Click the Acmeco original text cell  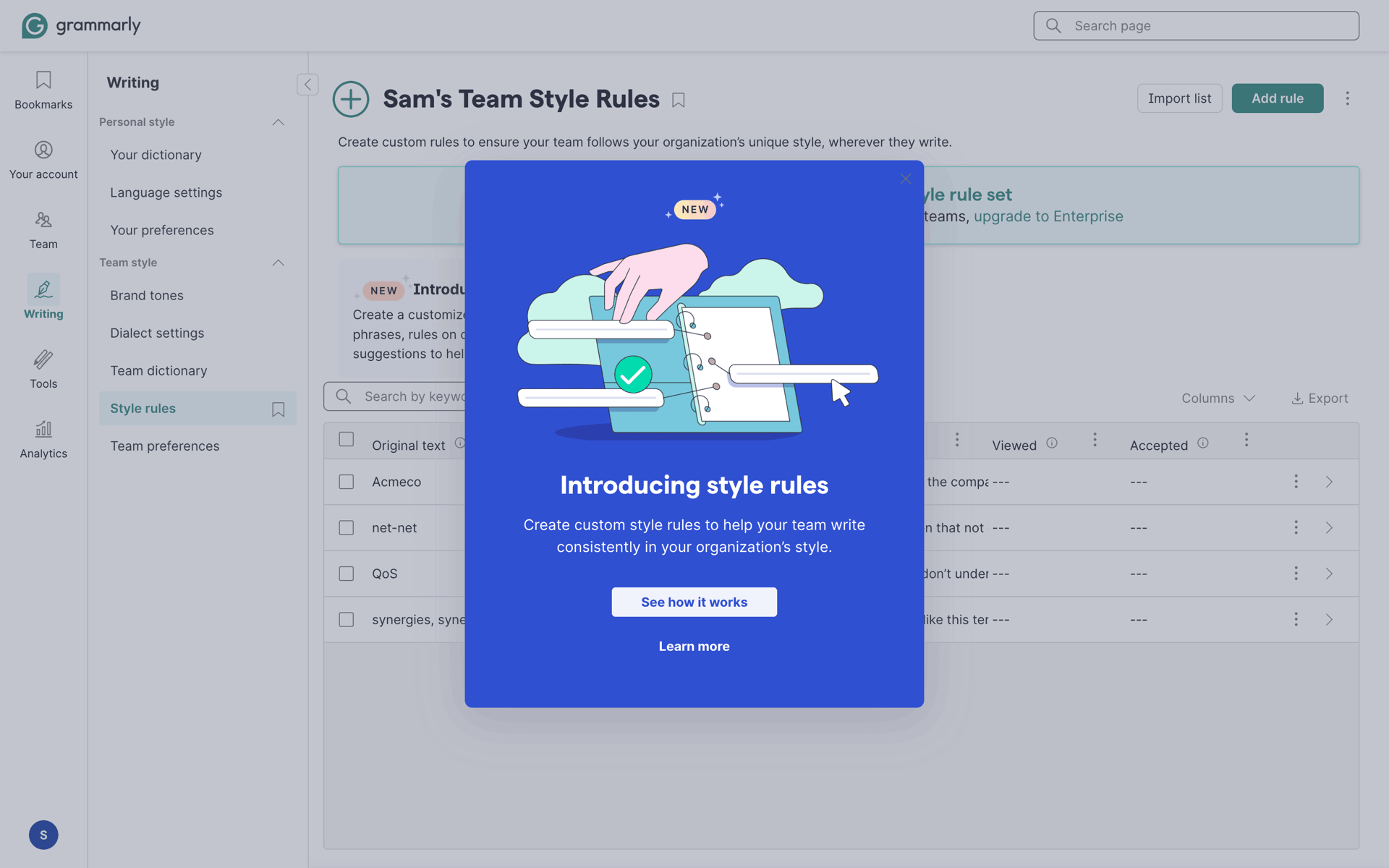click(396, 482)
